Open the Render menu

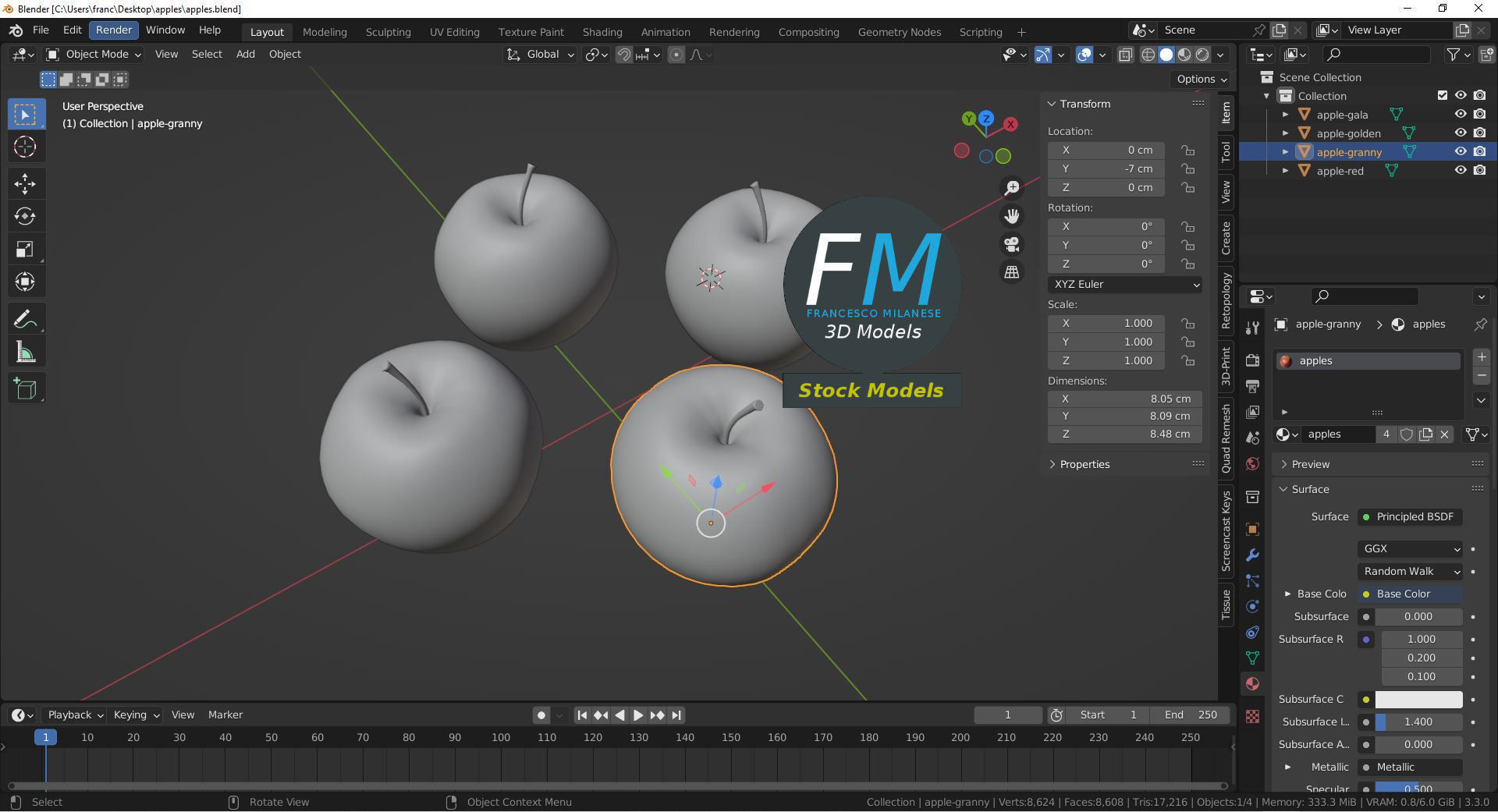pyautogui.click(x=114, y=30)
